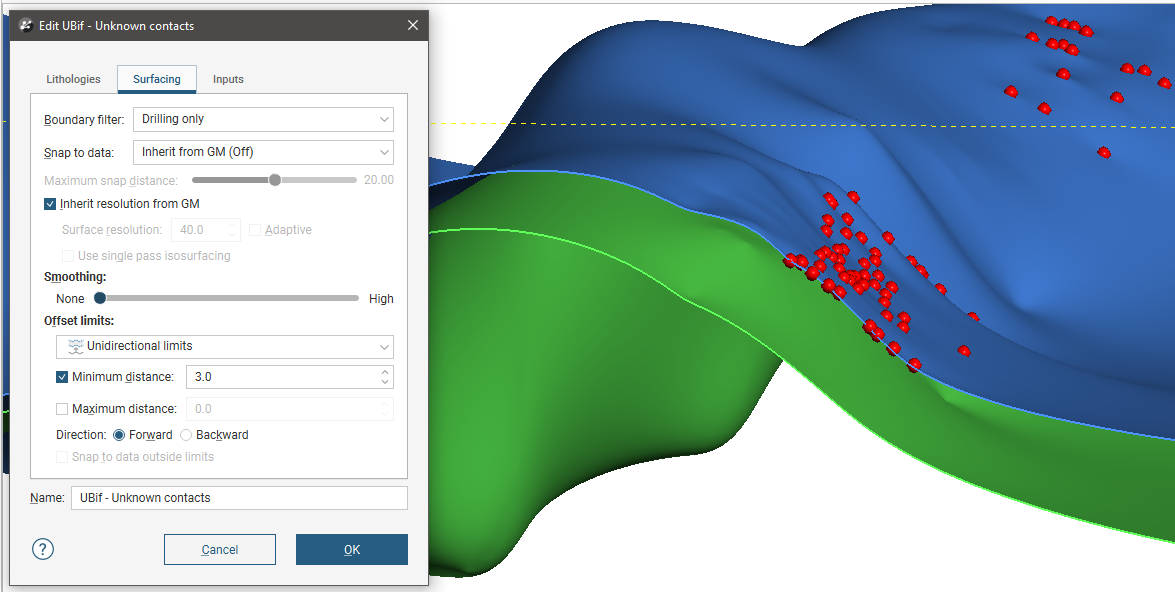
Task: Confirm with the OK button
Action: pyautogui.click(x=351, y=550)
